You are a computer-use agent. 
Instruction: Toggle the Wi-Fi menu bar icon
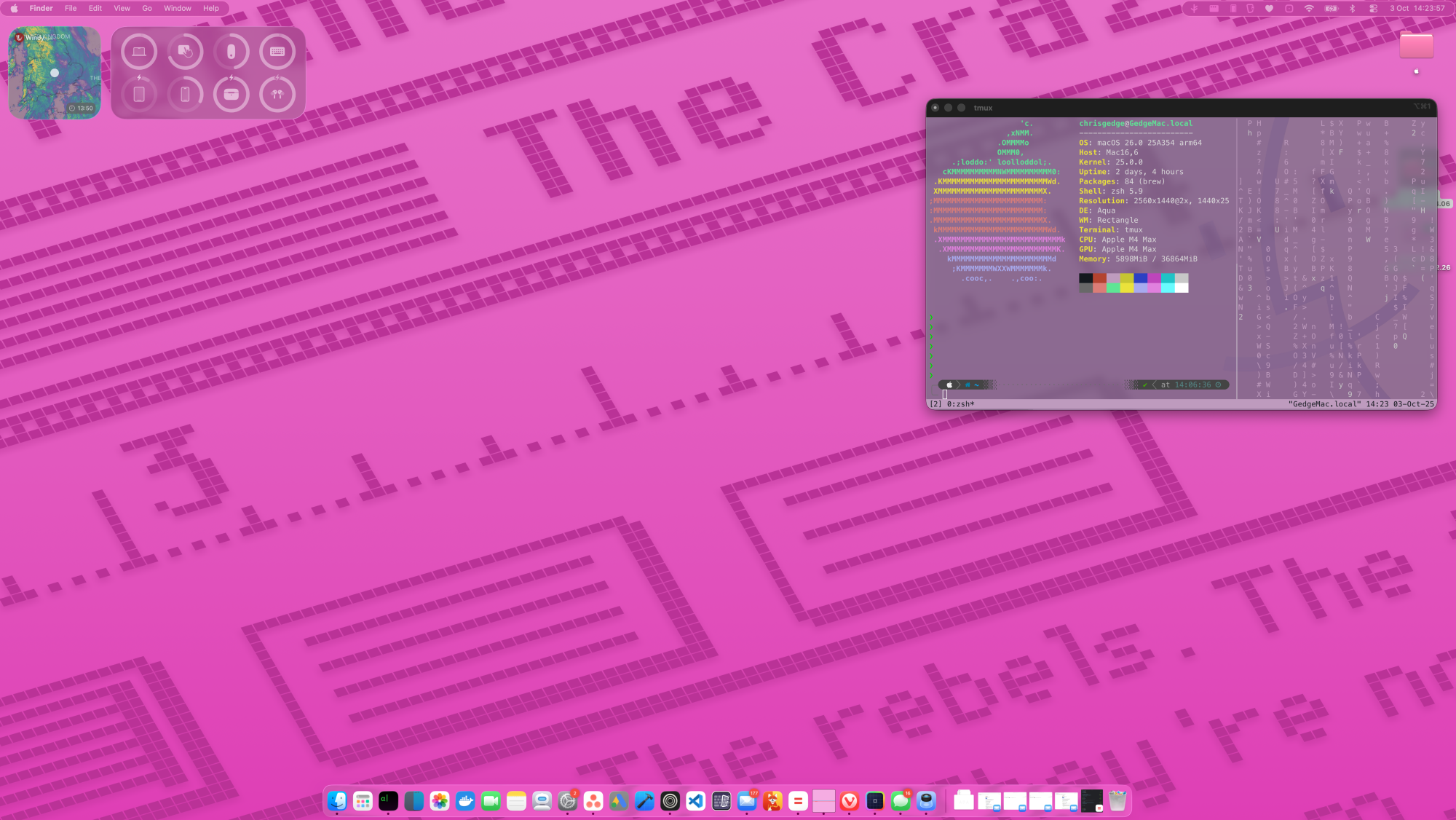[x=1309, y=9]
